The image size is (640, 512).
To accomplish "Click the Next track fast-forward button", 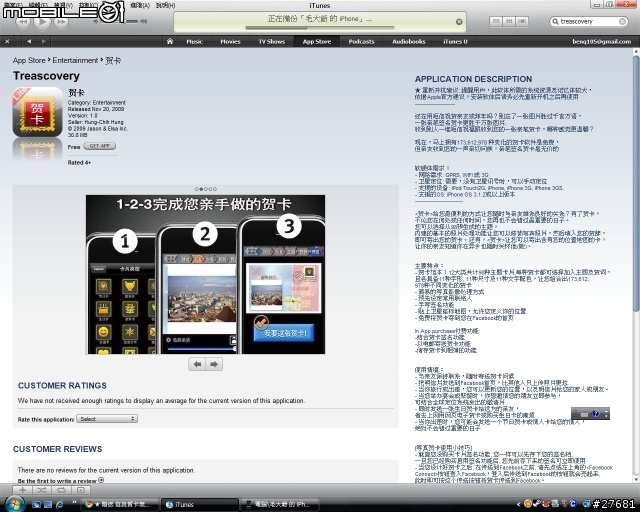I will pyautogui.click(x=61, y=22).
